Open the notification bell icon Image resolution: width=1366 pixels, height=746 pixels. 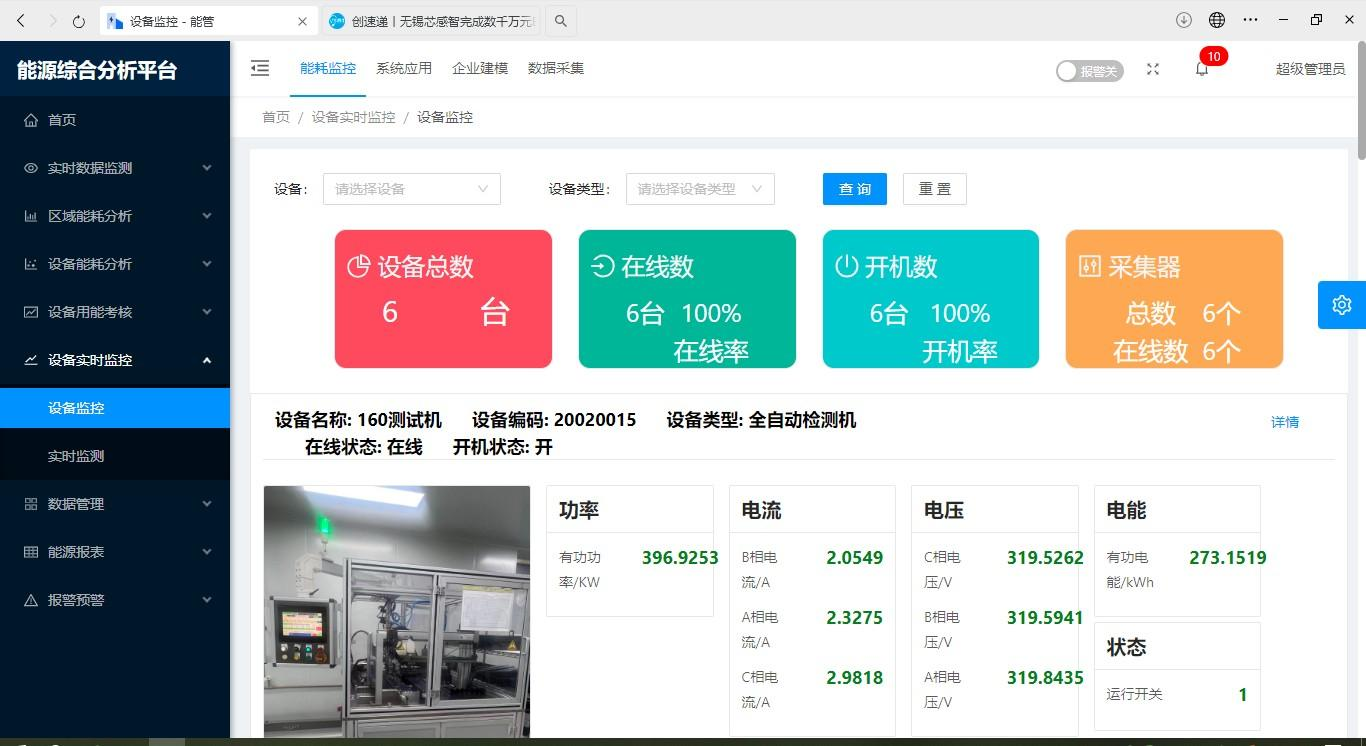(x=1202, y=69)
